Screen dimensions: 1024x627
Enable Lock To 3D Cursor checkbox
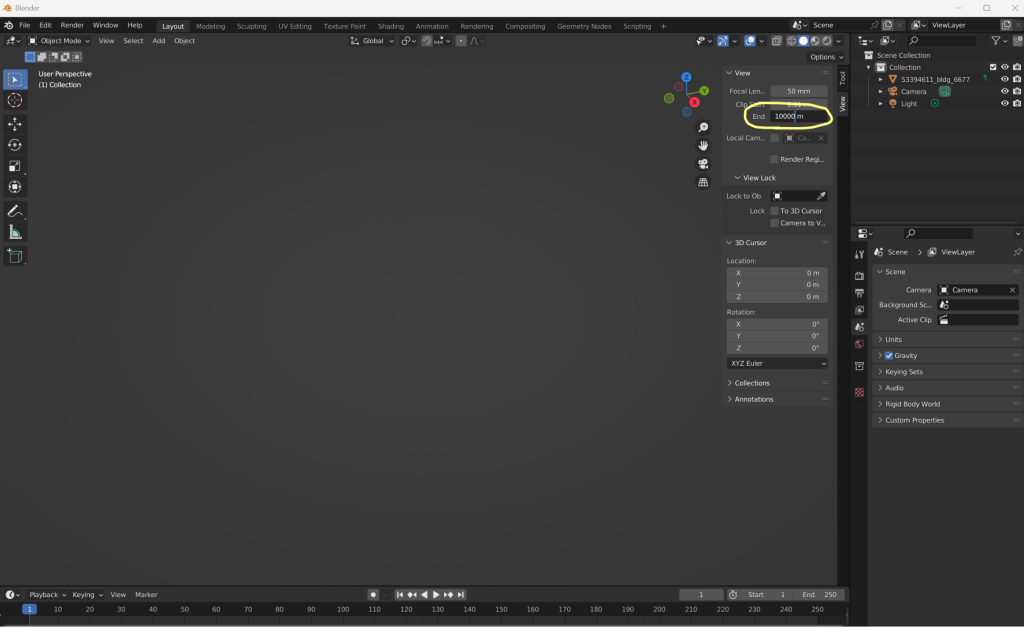(774, 211)
